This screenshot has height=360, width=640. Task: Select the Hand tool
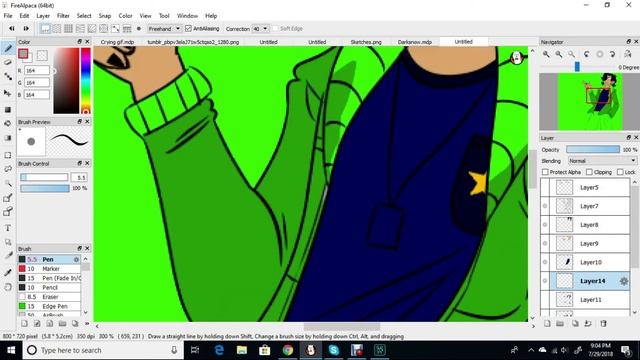coord(8,287)
